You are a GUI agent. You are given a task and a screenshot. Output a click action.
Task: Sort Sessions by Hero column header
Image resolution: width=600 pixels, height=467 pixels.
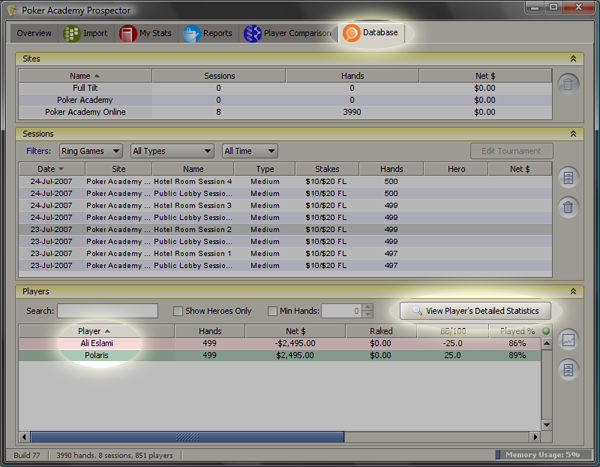pyautogui.click(x=456, y=169)
